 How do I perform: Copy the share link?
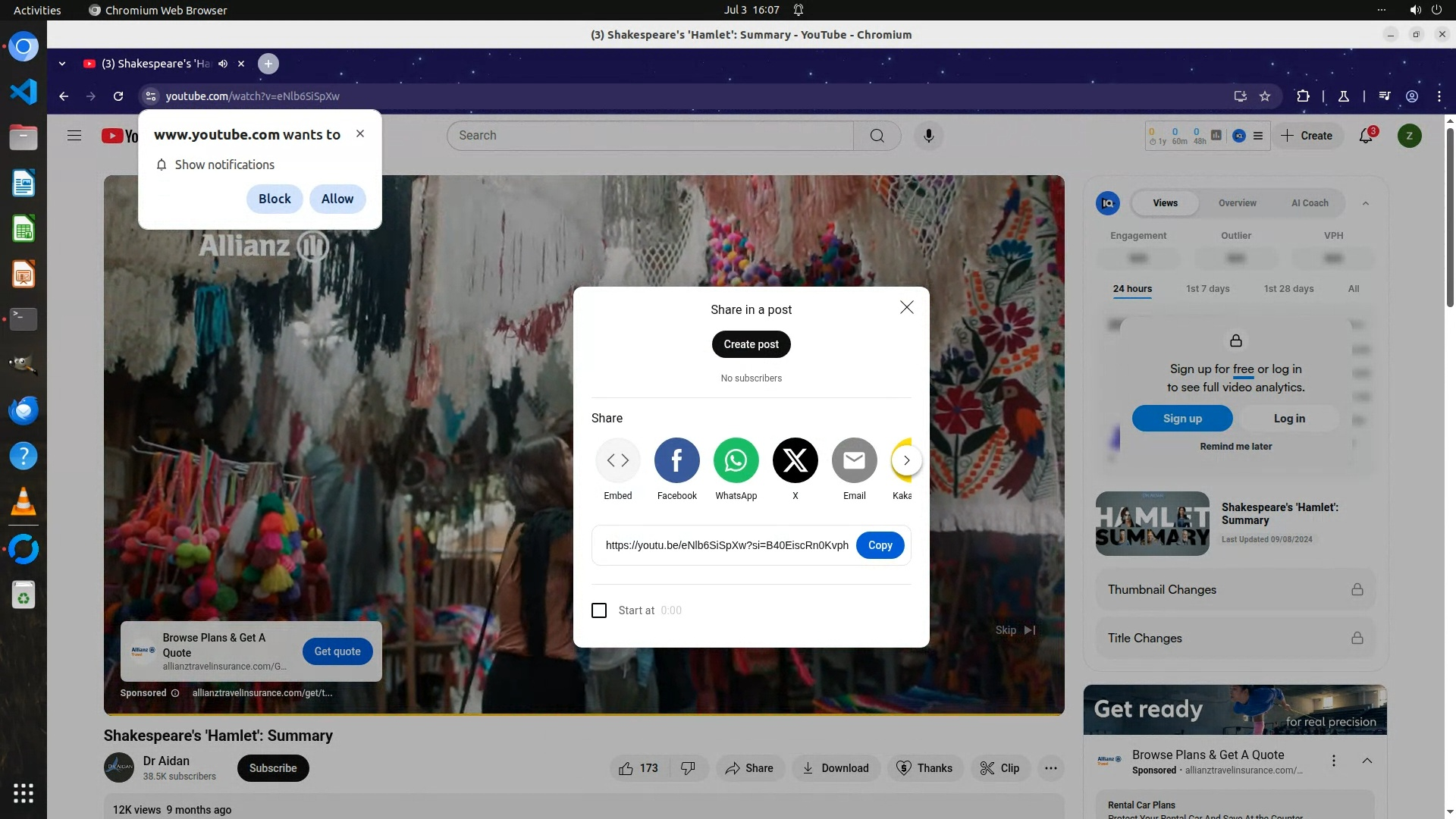[x=880, y=545]
